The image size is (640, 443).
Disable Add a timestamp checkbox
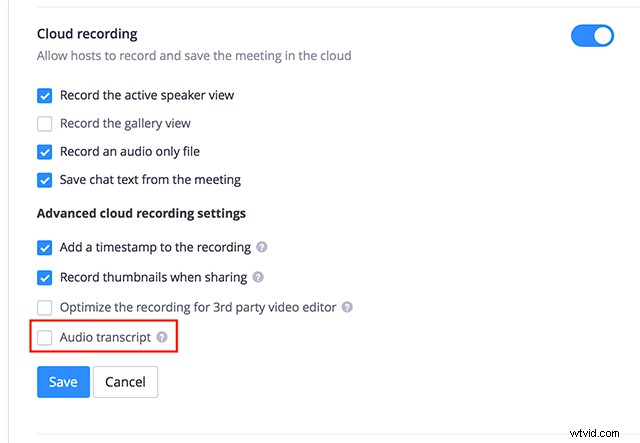coord(44,247)
